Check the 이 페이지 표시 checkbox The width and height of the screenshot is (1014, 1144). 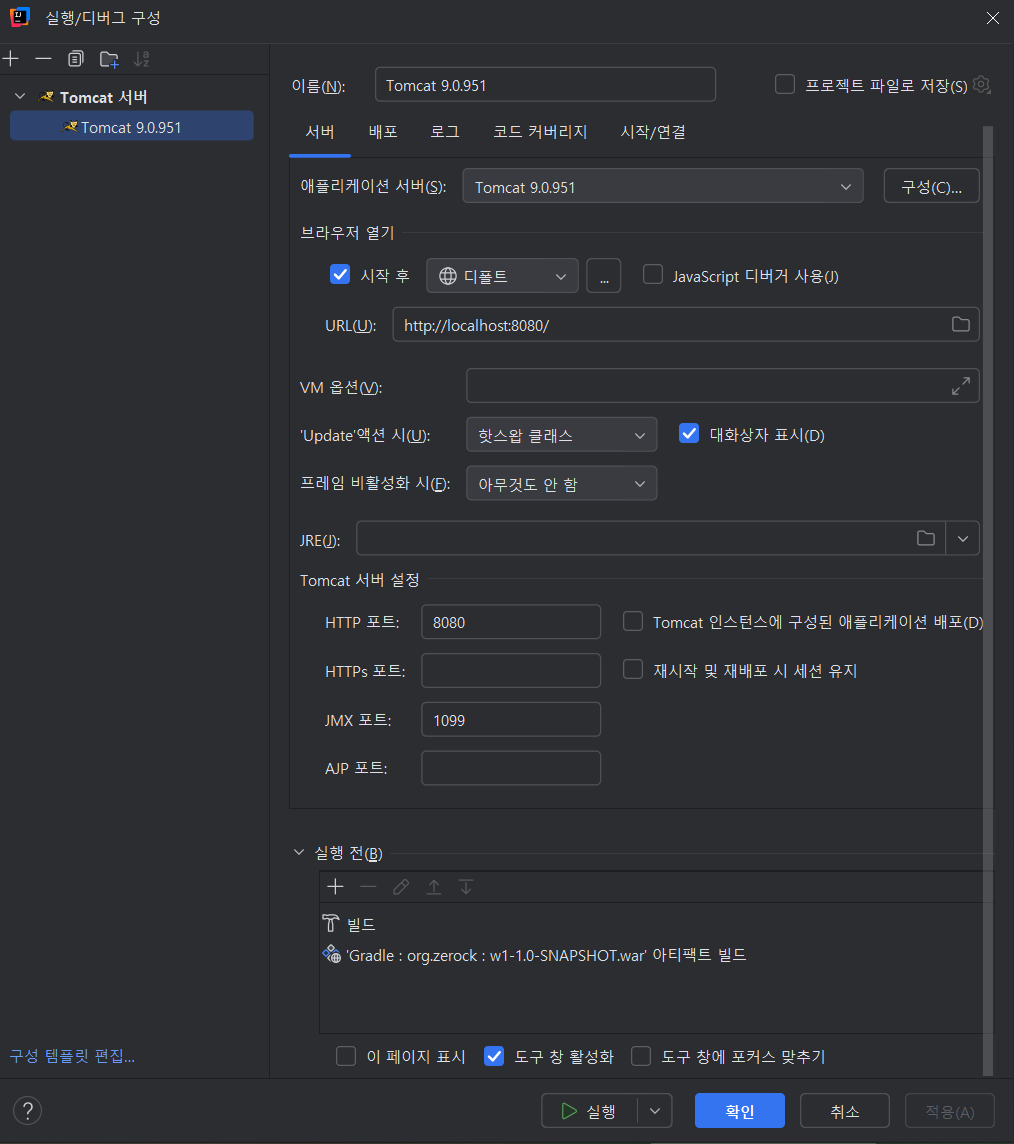tap(346, 1056)
